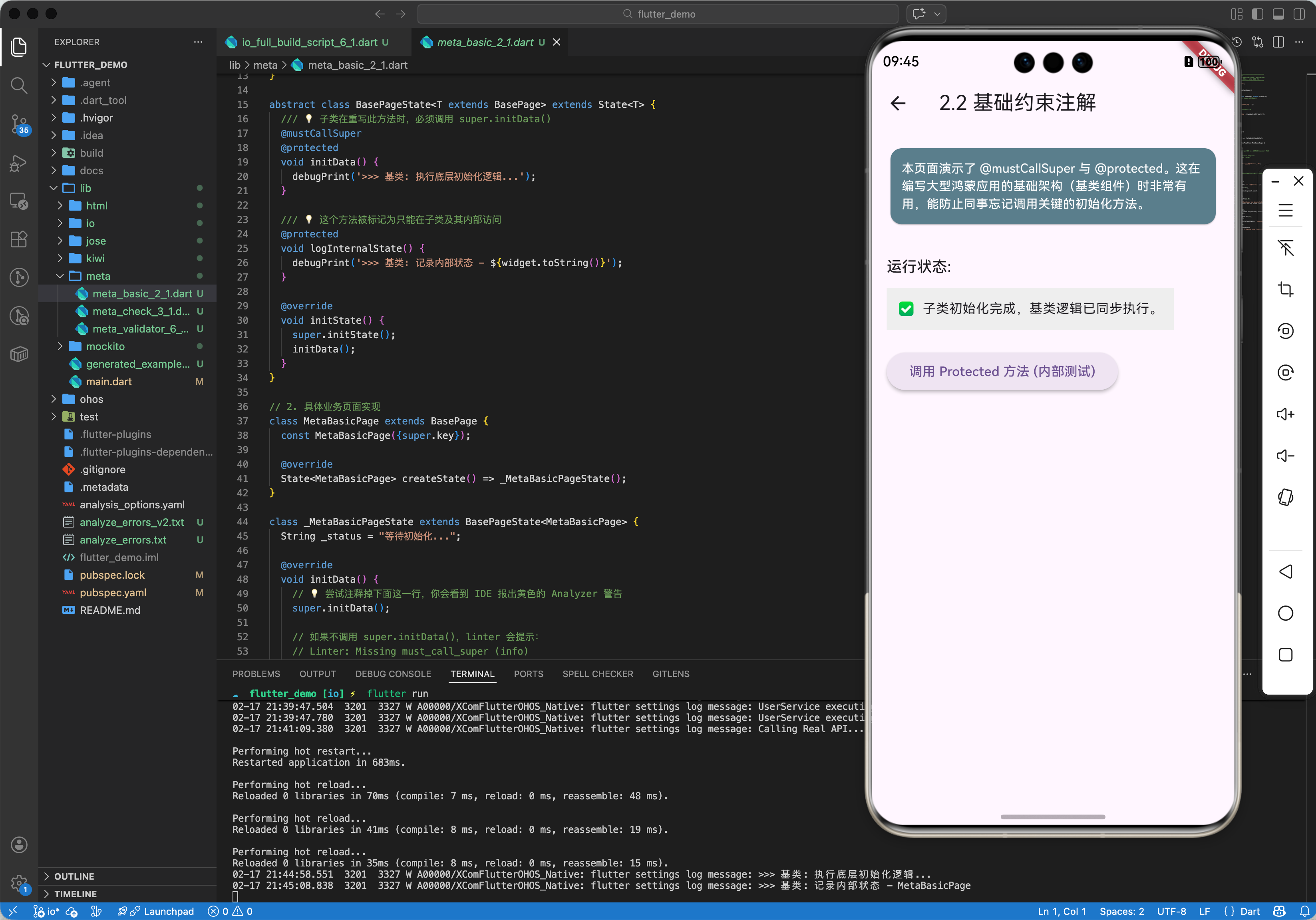Screen dimensions: 1316x920
Task: Tap the back arrow in phone app bar
Action: tap(898, 103)
